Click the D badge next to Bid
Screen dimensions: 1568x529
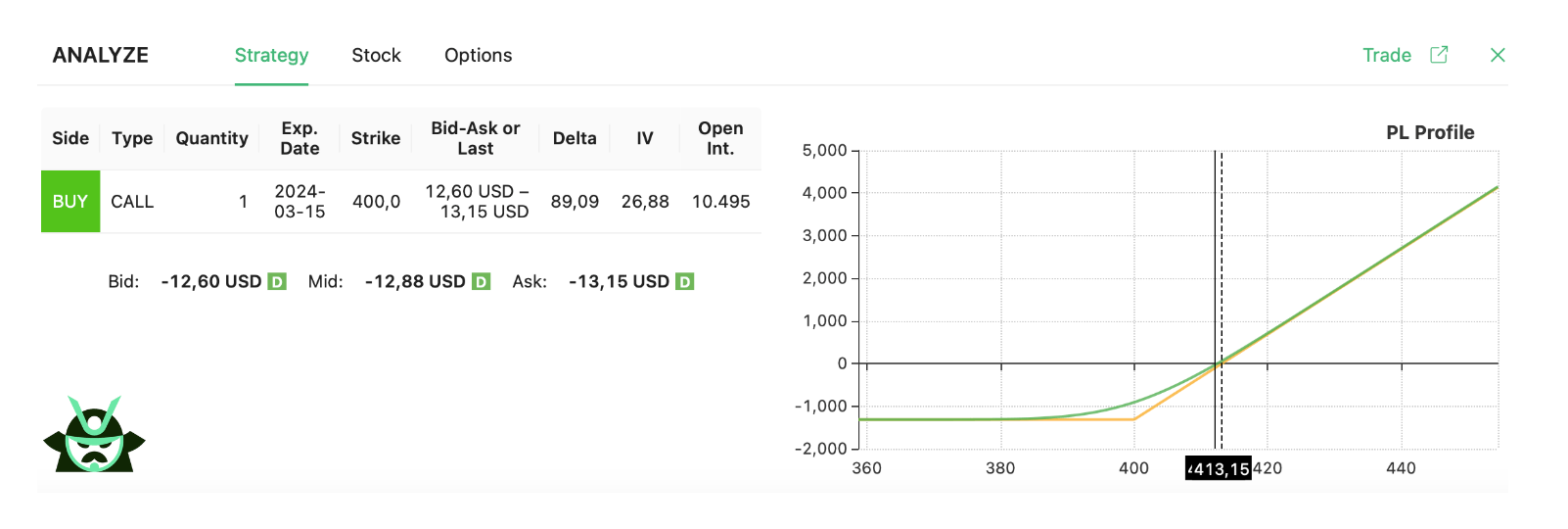(x=277, y=282)
